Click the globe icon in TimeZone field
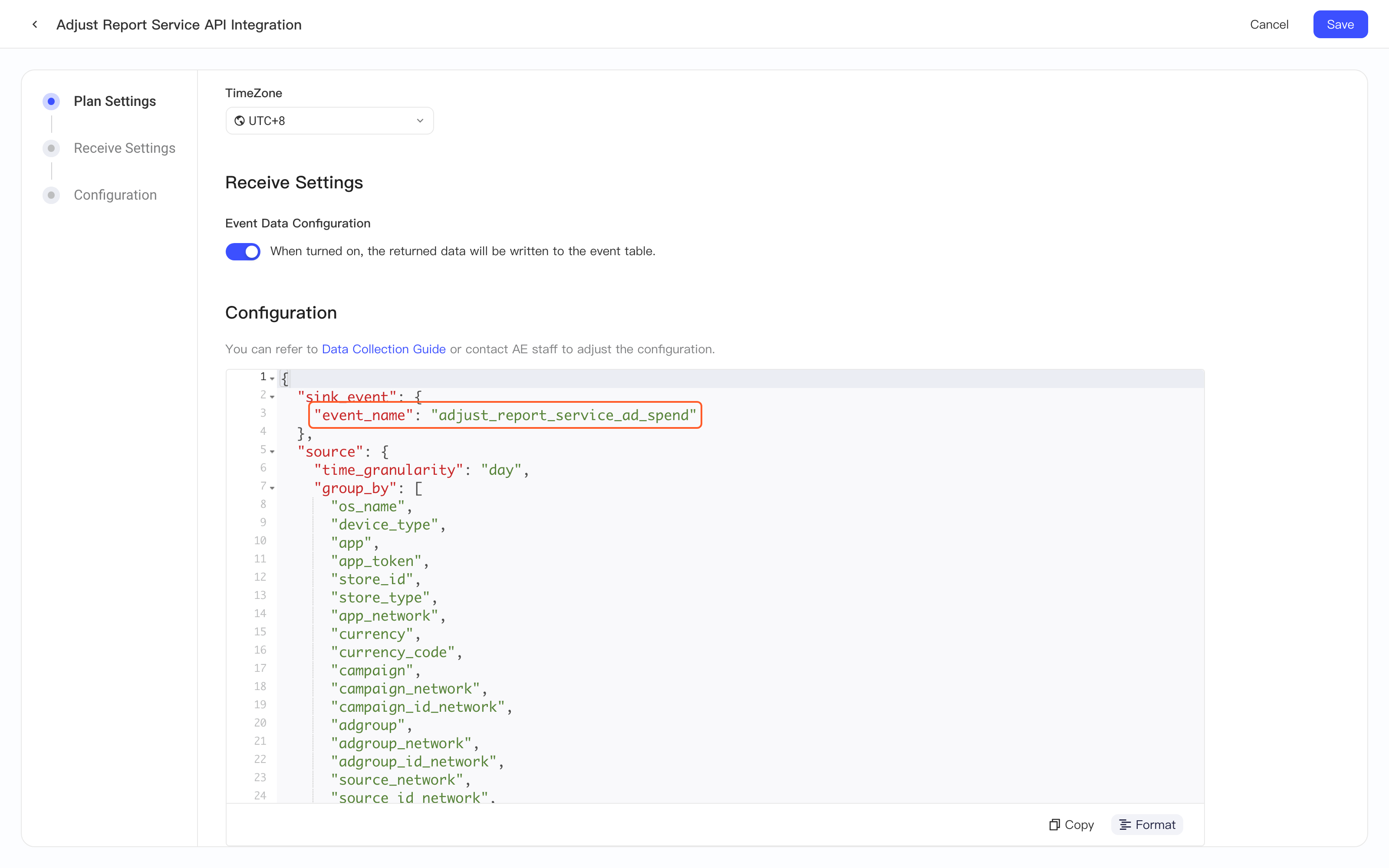This screenshot has width=1389, height=868. [239, 121]
